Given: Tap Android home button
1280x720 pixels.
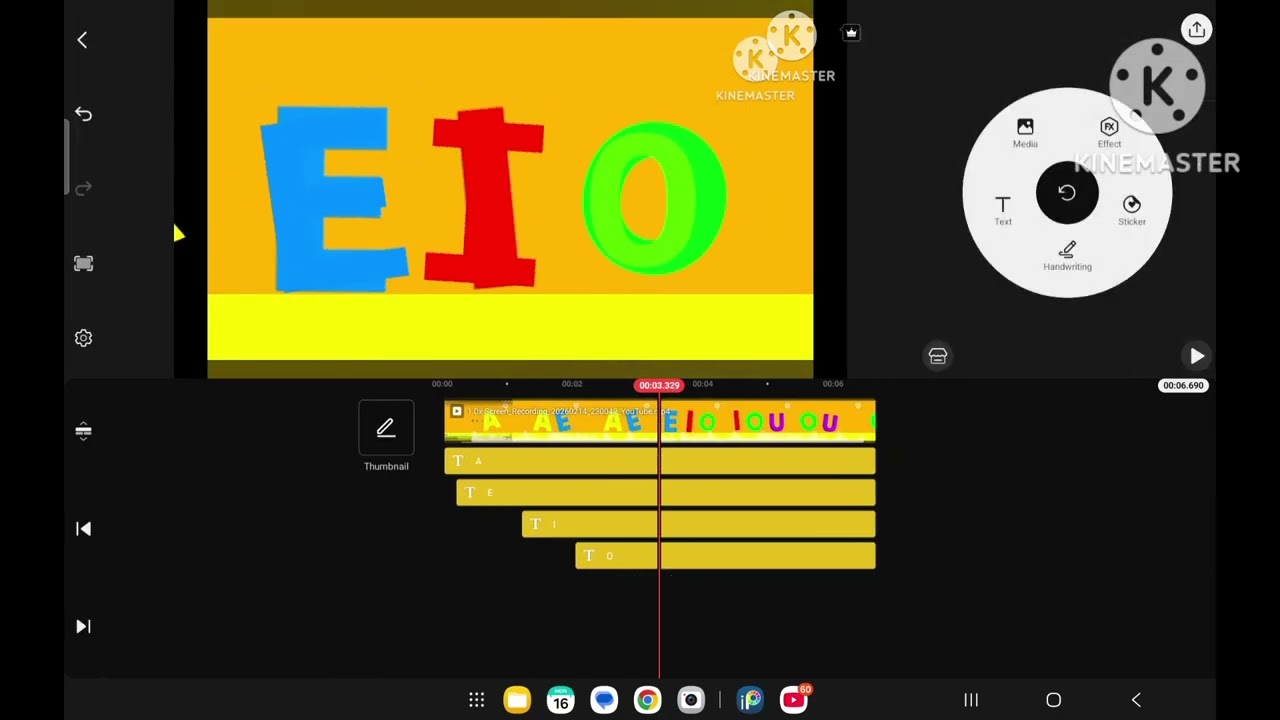Looking at the screenshot, I should tap(1053, 700).
